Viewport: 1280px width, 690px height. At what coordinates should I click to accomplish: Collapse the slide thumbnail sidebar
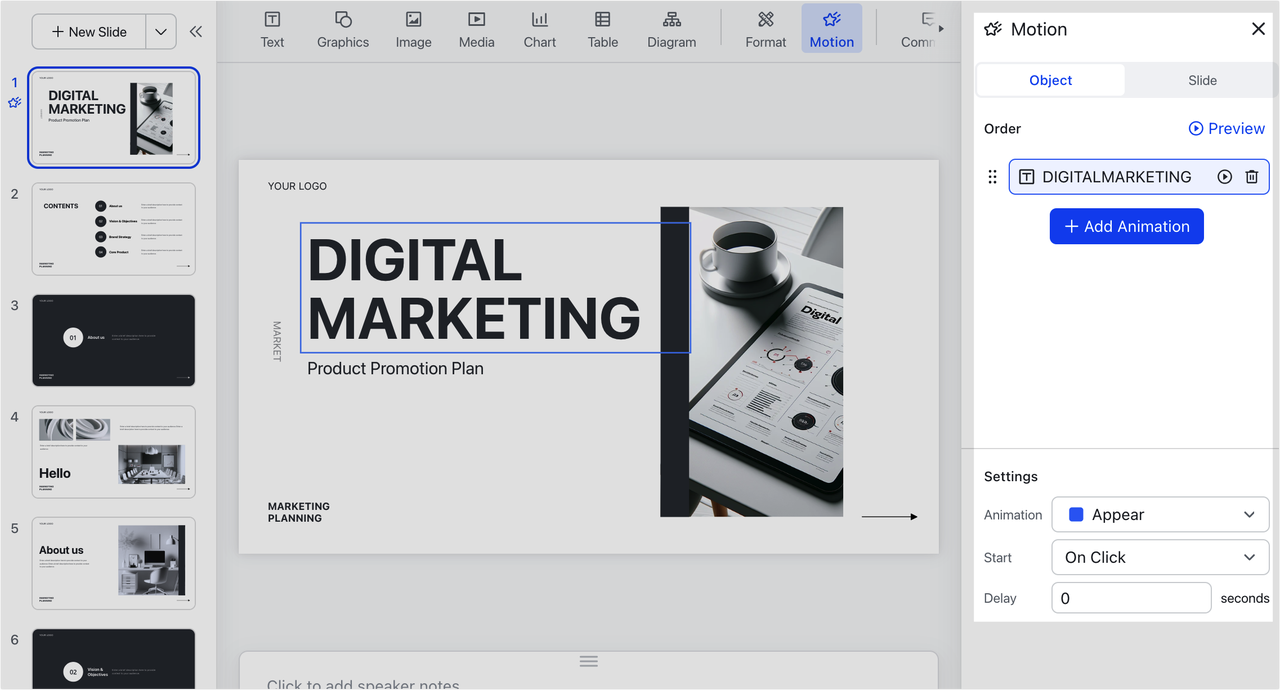(x=196, y=32)
